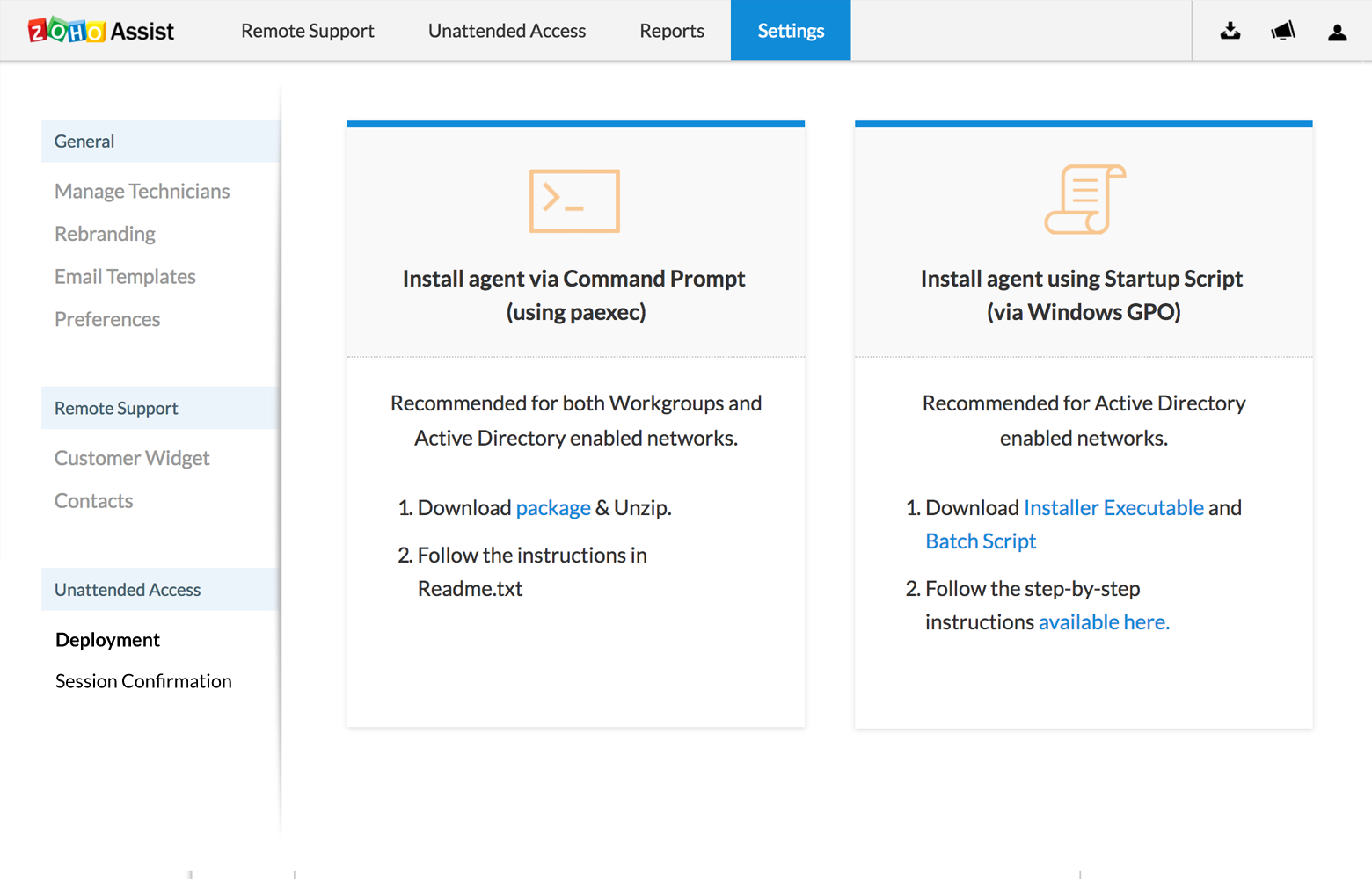Open the 'available here' instructions link
1372x879 pixels.
[1104, 622]
